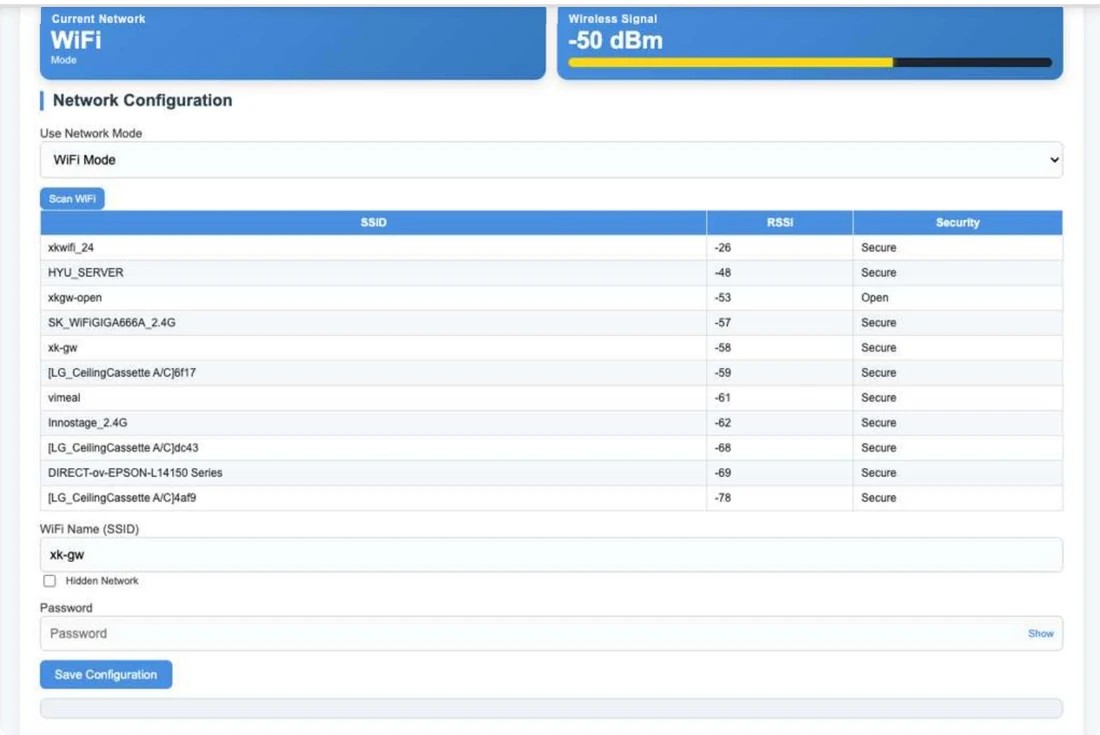This screenshot has height=735, width=1100.
Task: Click the Network Configuration heading
Action: click(x=142, y=100)
